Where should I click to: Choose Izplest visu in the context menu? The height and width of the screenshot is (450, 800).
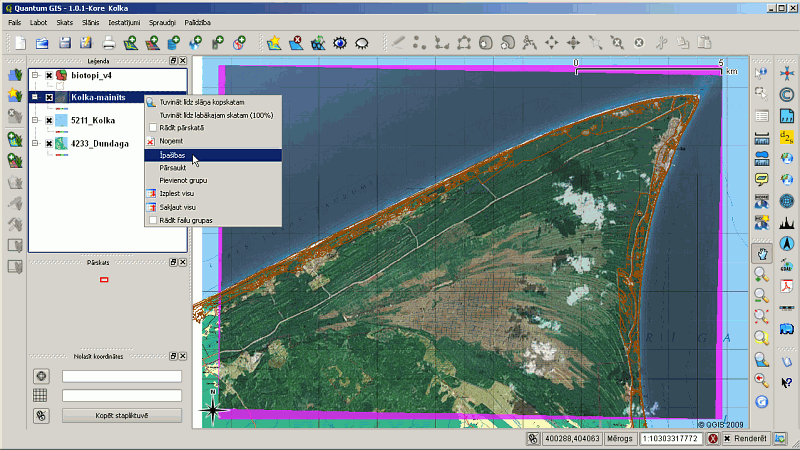click(213, 193)
